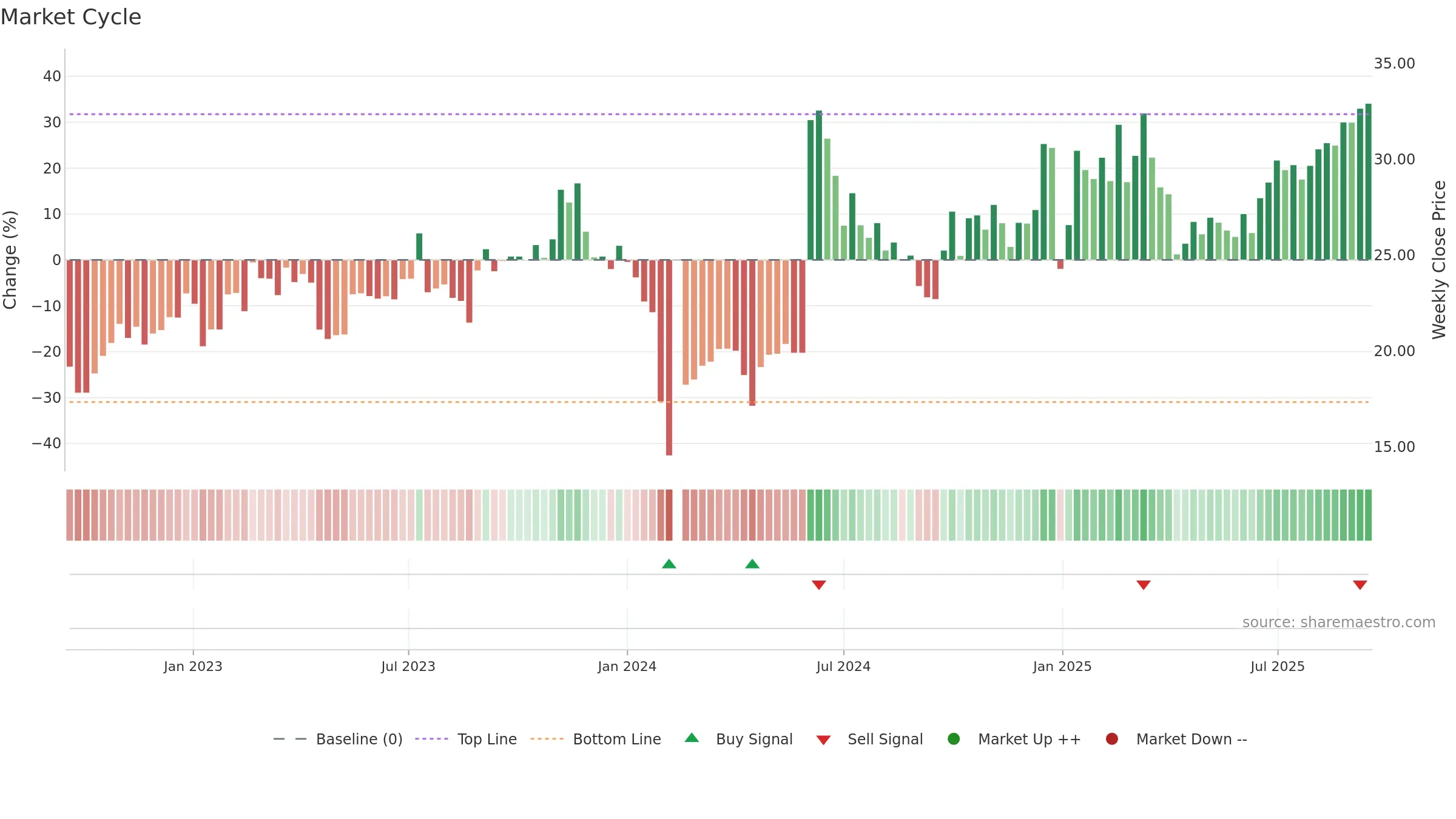Click the Market Cycle chart title
The image size is (1456, 819).
(71, 17)
